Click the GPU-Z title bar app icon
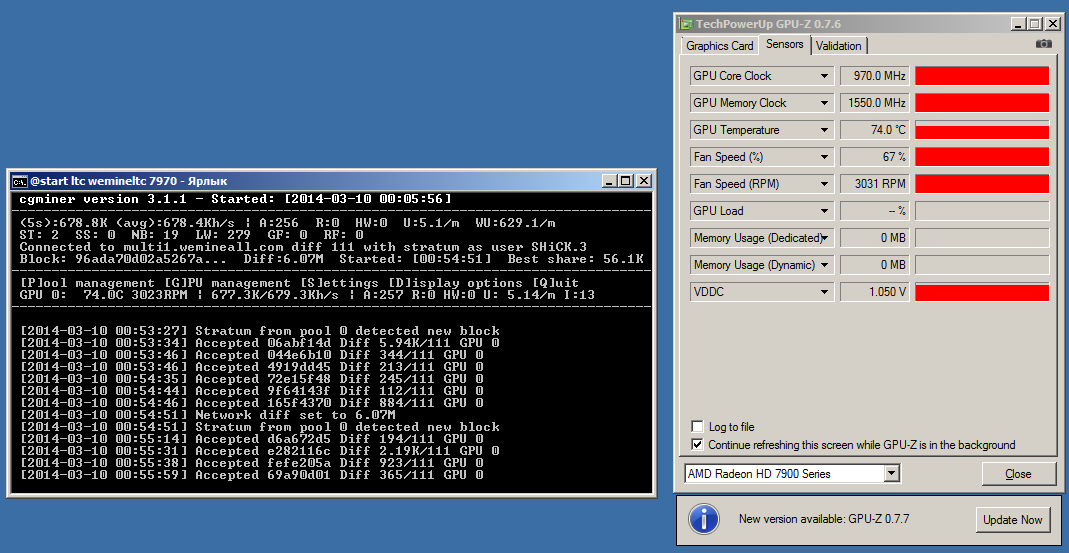The image size is (1069, 553). pos(685,25)
